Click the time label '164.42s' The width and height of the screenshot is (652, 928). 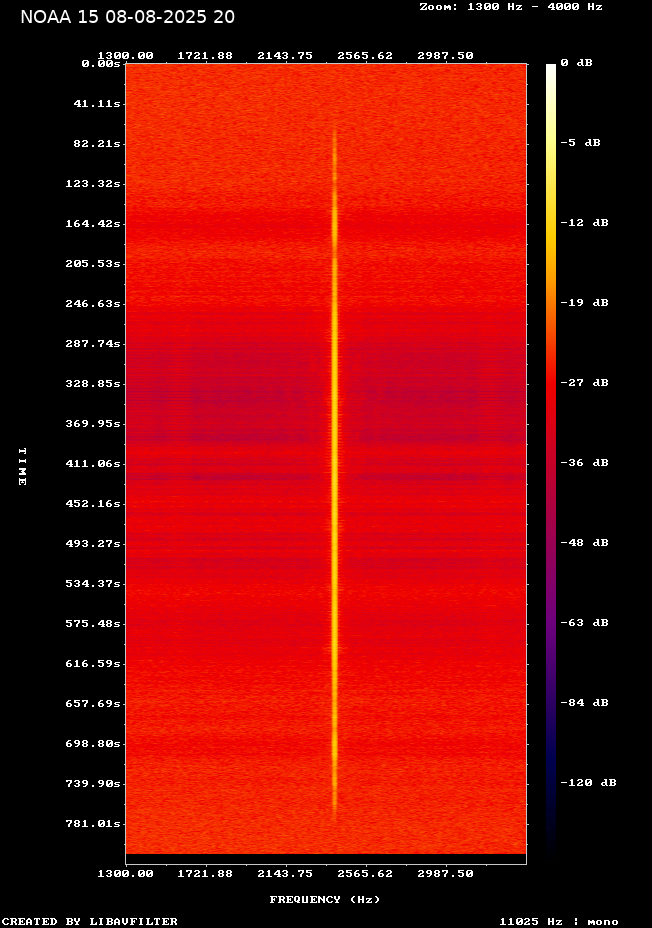coord(93,224)
